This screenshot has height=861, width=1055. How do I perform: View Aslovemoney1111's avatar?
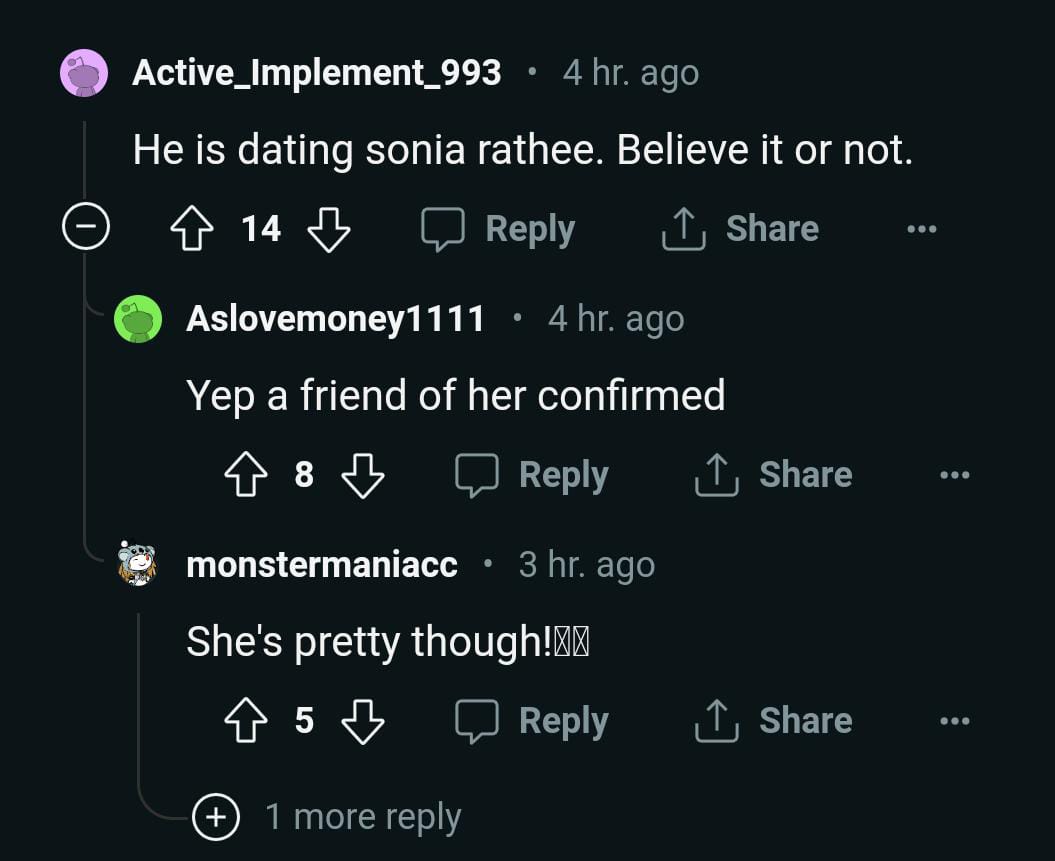pyautogui.click(x=138, y=318)
